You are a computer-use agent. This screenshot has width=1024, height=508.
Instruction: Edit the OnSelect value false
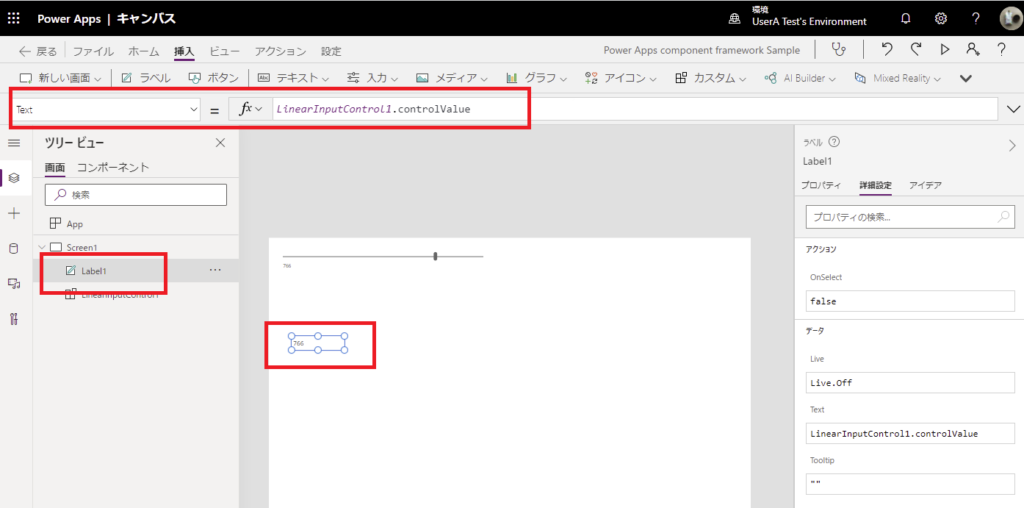(x=910, y=302)
